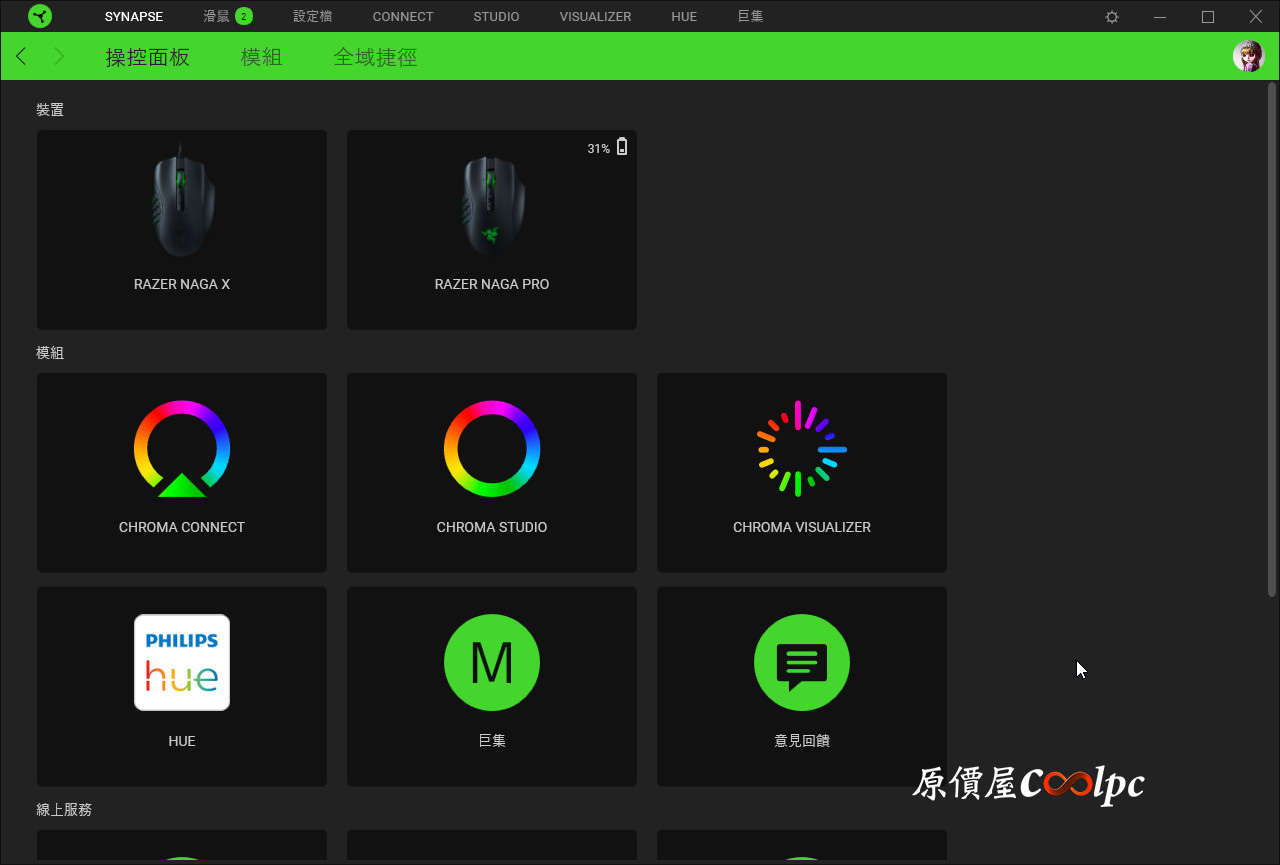Click the 裝置 section heading

click(50, 110)
